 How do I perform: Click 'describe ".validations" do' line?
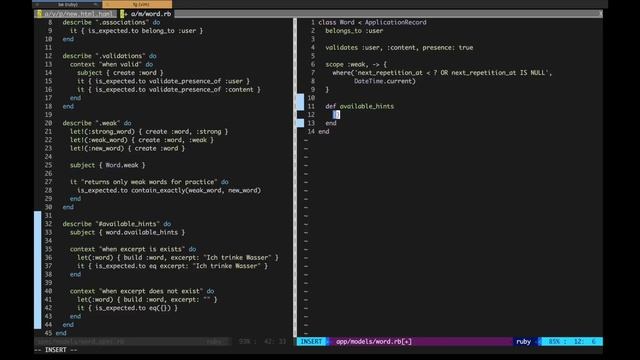(109, 56)
